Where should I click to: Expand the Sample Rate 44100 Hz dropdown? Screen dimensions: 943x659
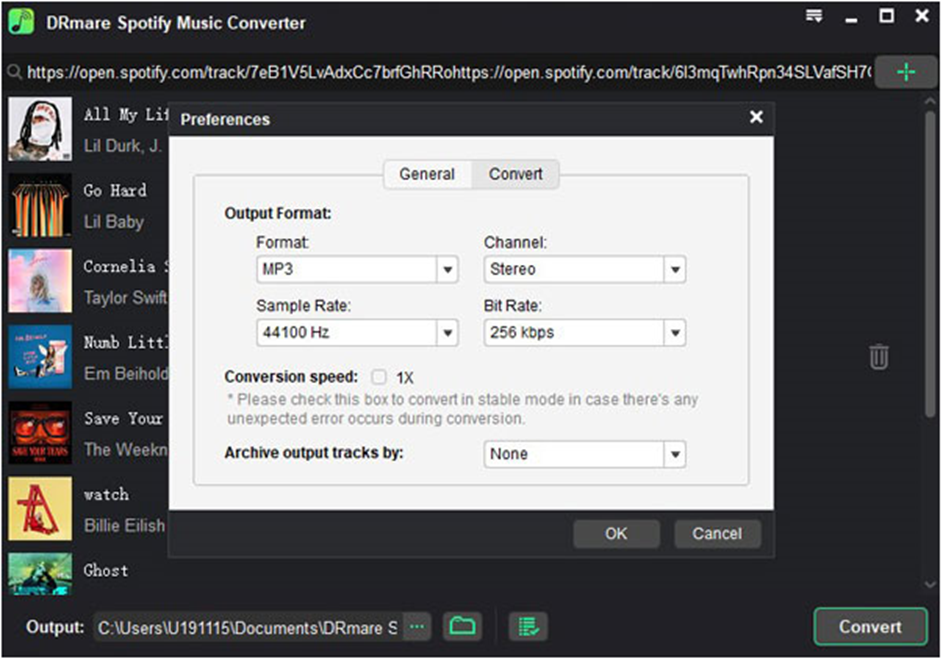[447, 333]
